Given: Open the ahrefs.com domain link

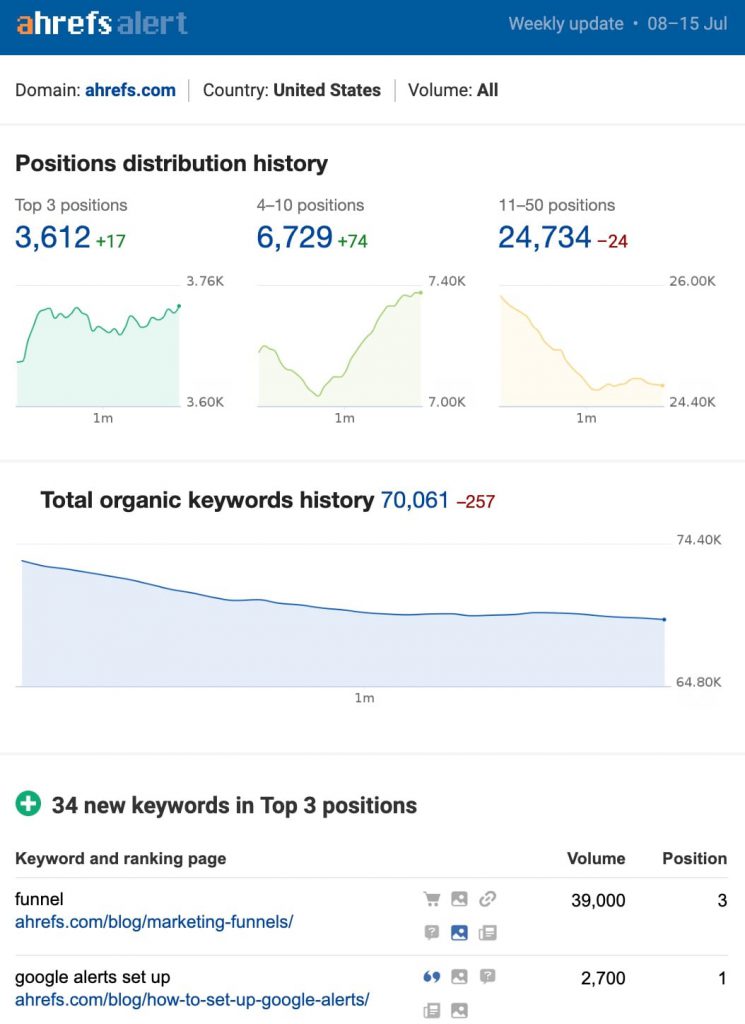Looking at the screenshot, I should pos(130,90).
